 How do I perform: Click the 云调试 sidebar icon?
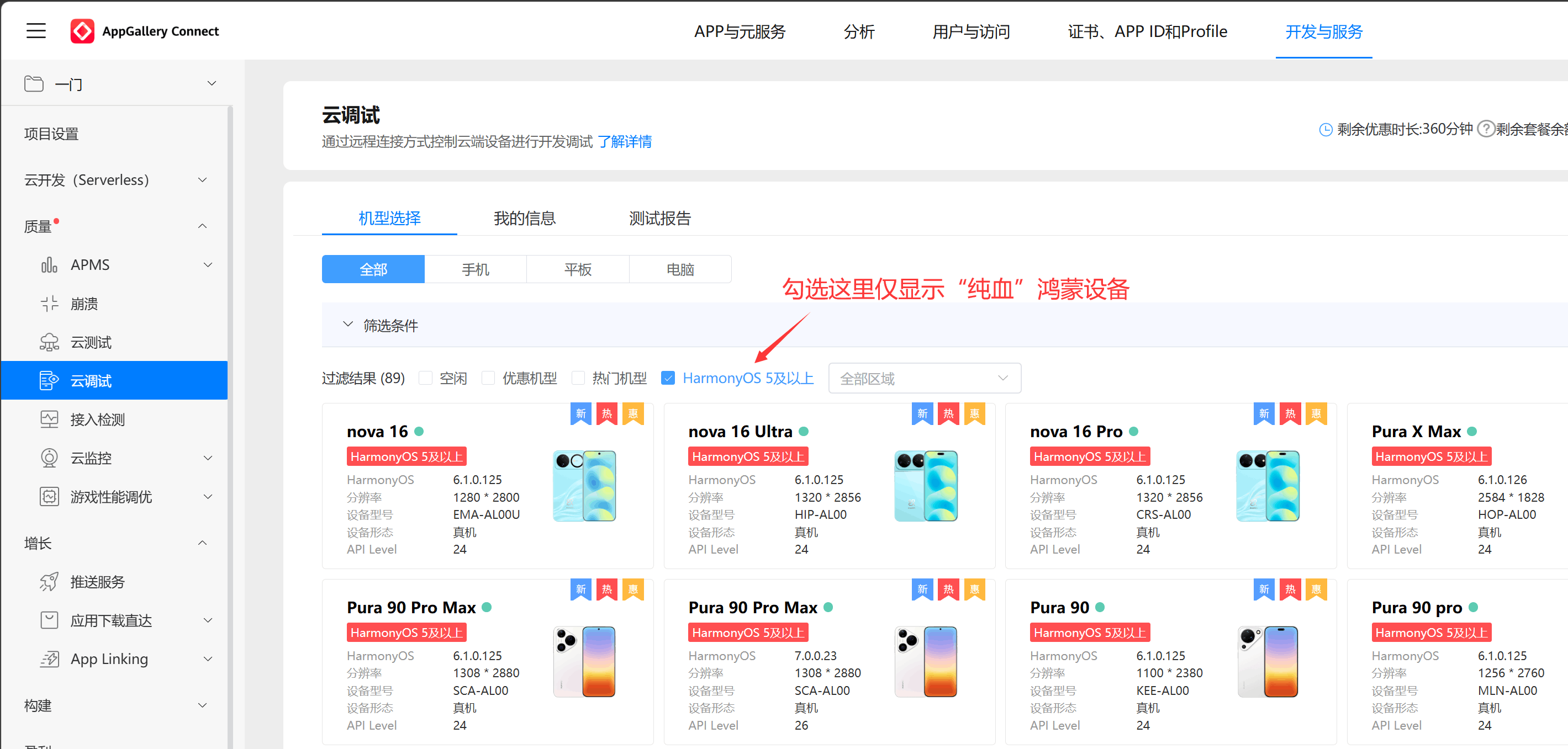pos(49,381)
